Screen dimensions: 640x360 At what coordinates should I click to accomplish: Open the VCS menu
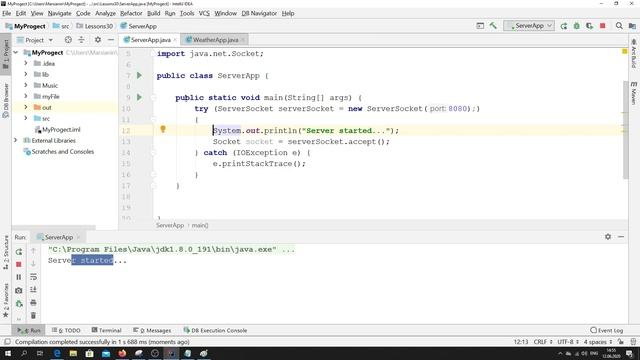click(204, 13)
